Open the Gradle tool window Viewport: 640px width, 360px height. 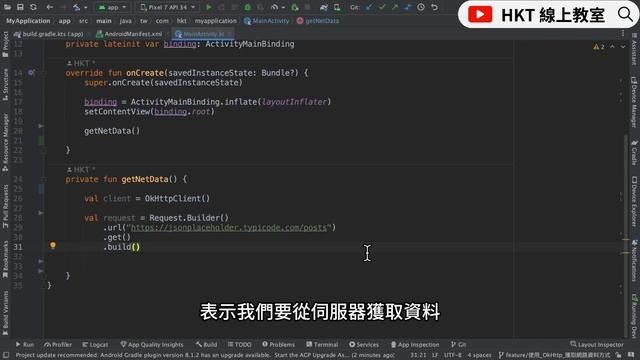coord(634,152)
